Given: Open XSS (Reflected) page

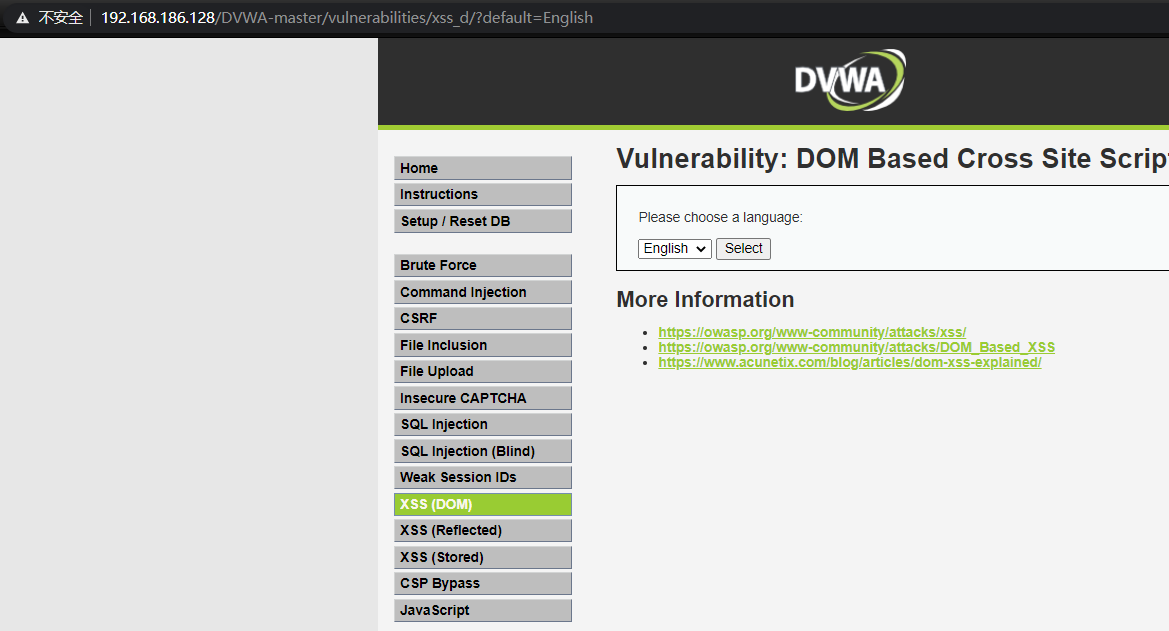Looking at the screenshot, I should point(482,530).
